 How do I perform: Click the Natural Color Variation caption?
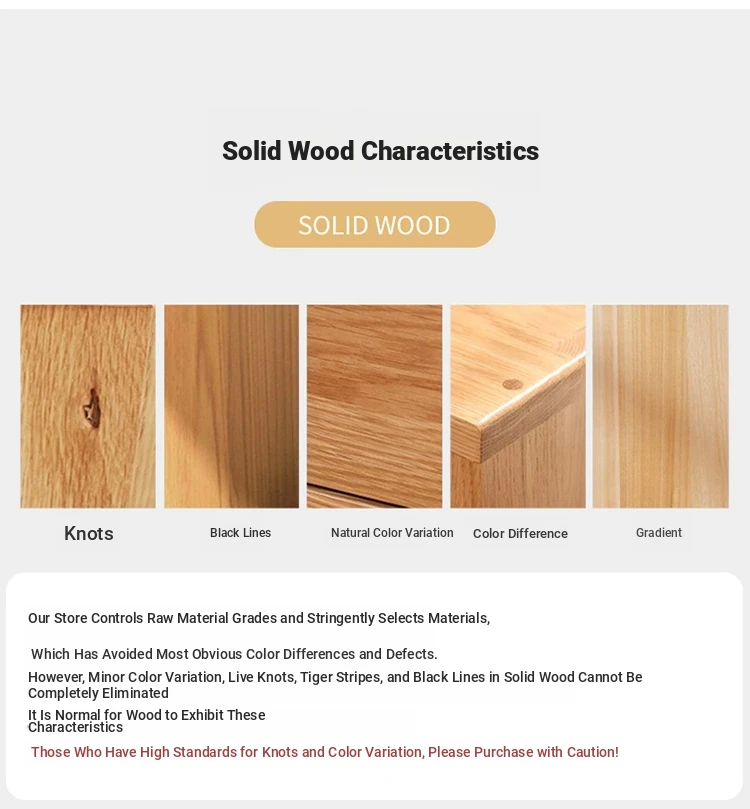point(392,532)
